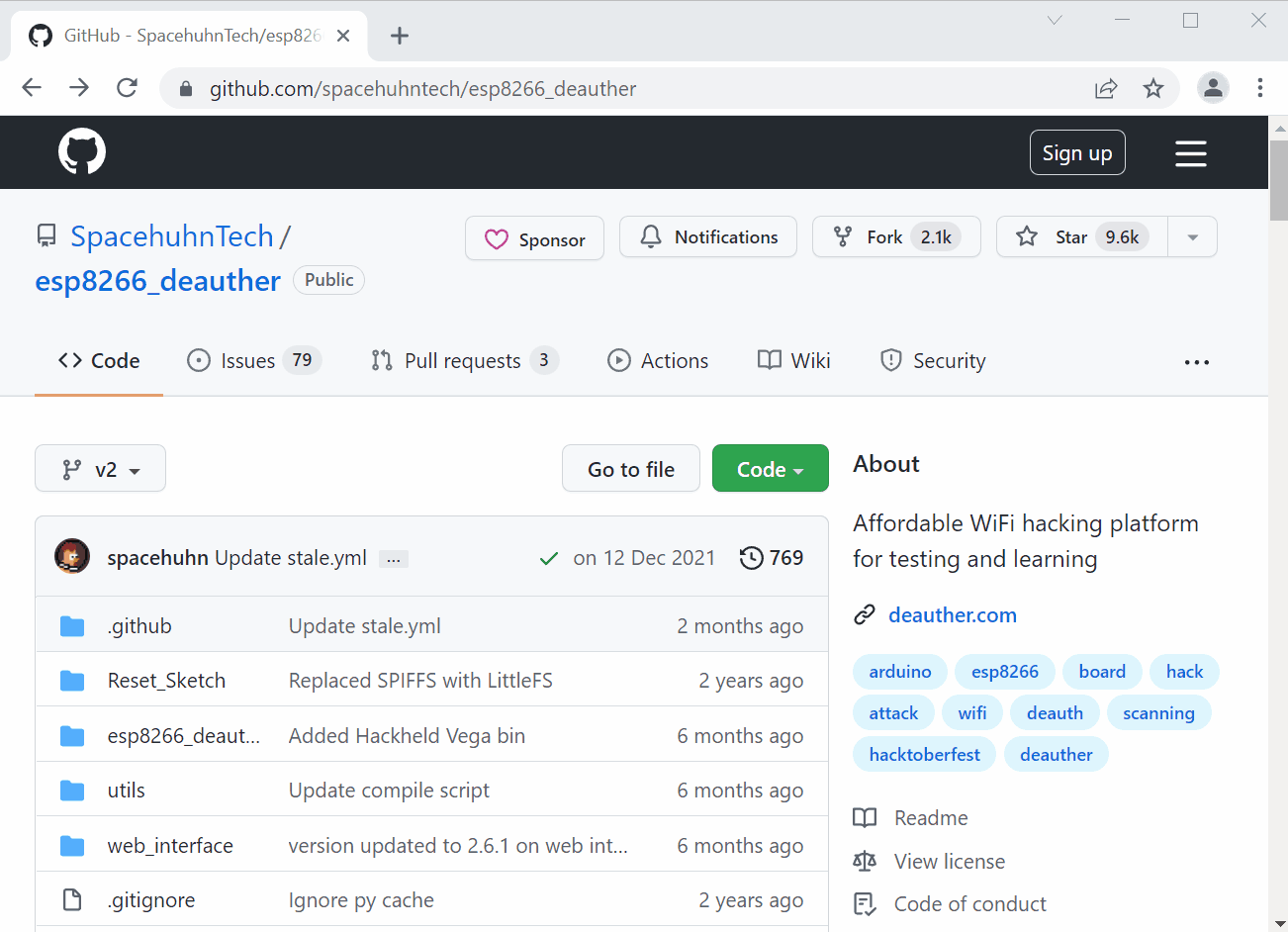Click the GitHub Octocat logo
The width and height of the screenshot is (1288, 932).
click(82, 152)
